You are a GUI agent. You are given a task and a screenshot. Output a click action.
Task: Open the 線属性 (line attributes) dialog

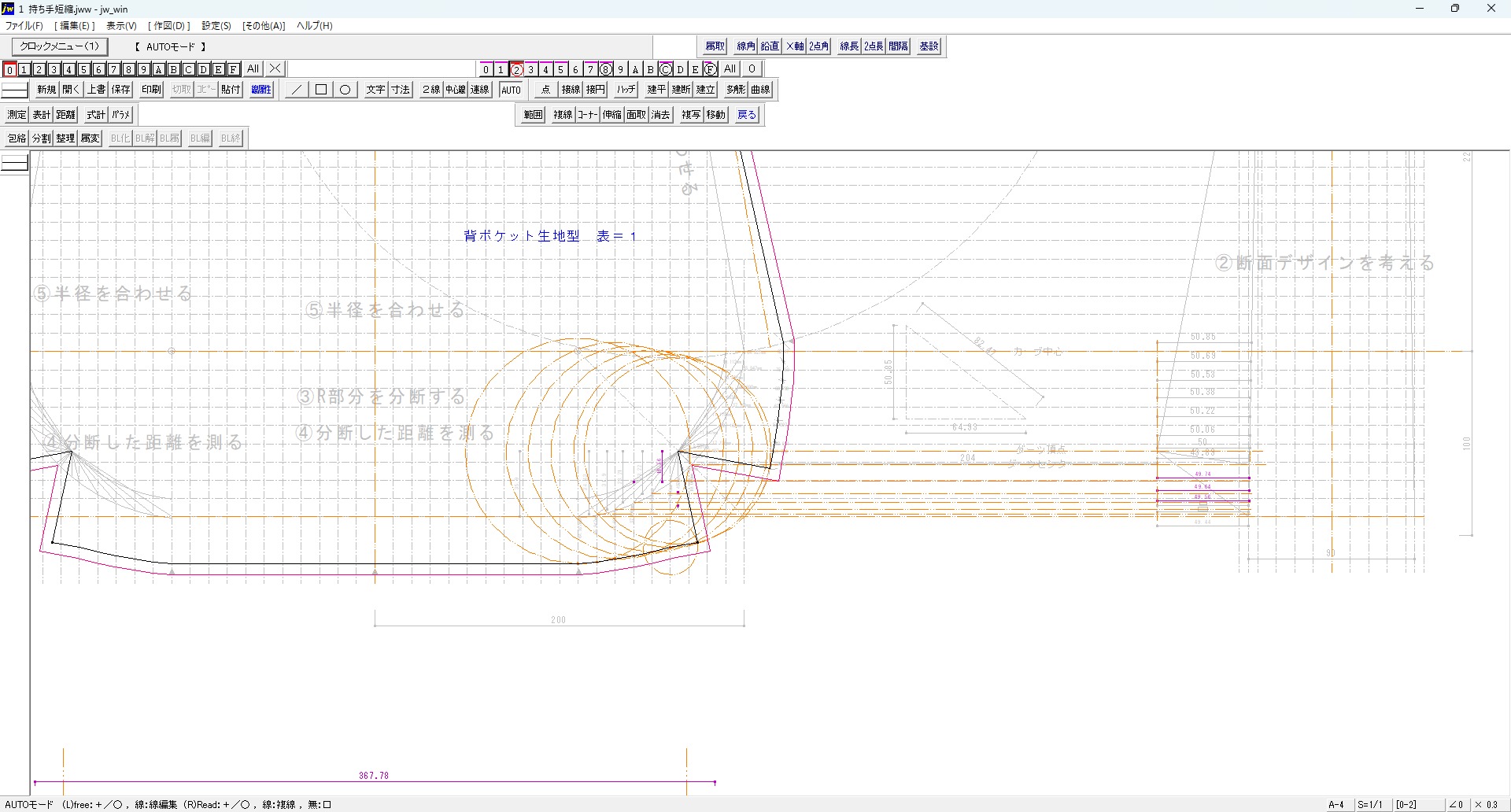(x=261, y=90)
